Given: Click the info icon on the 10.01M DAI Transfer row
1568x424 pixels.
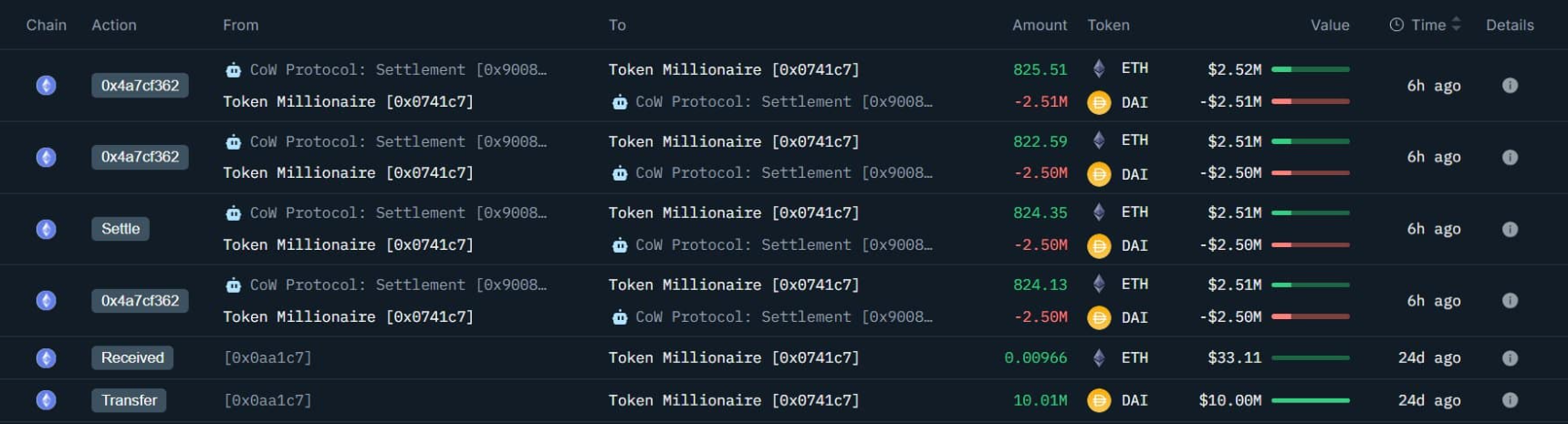Looking at the screenshot, I should coord(1510,400).
